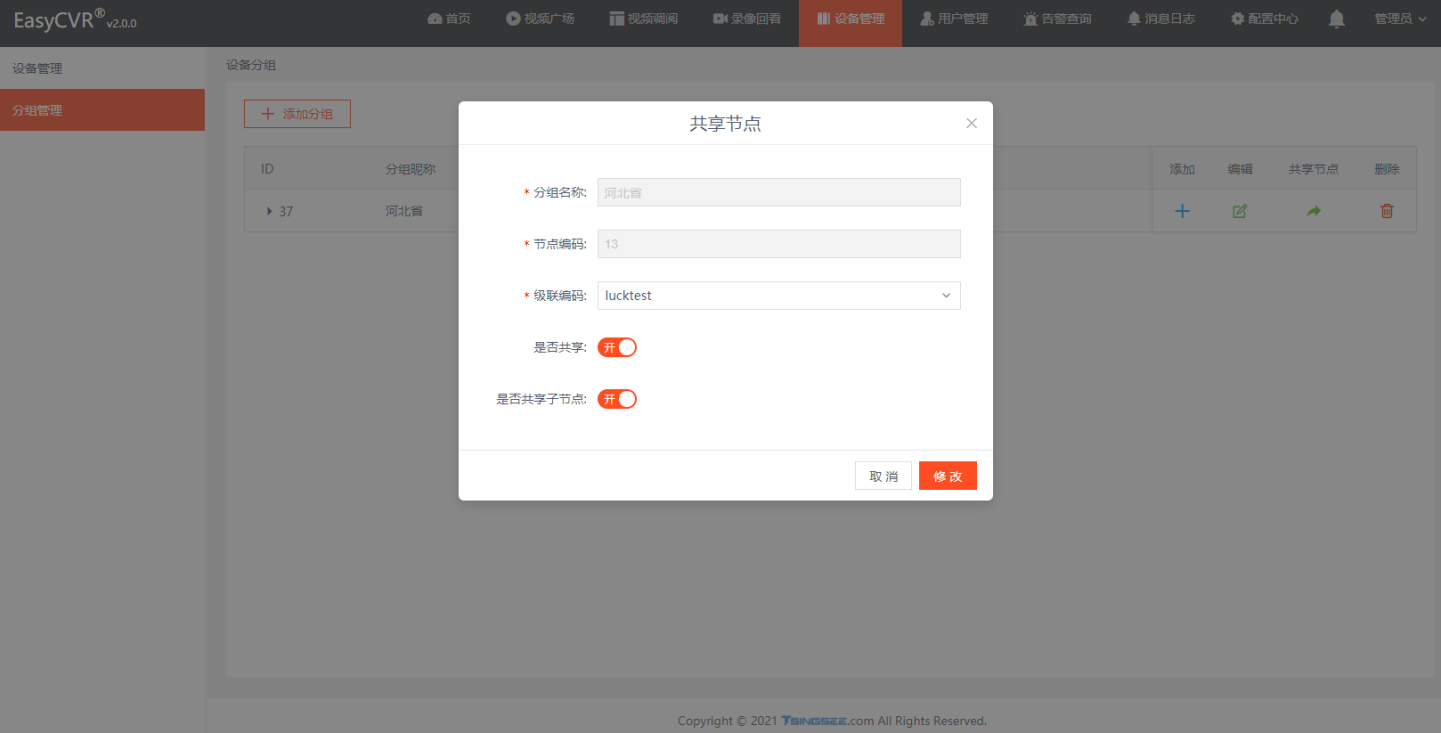
Task: Toggle the 是否共享 switch
Action: (x=617, y=347)
